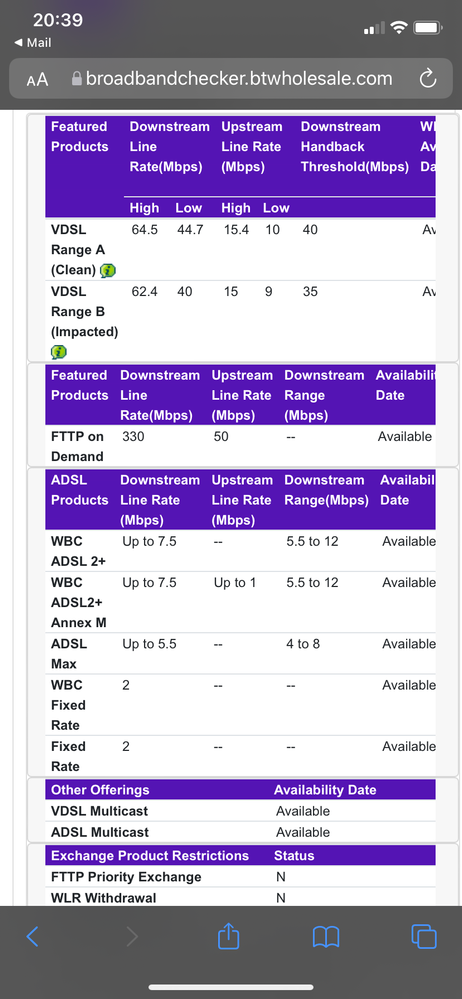The image size is (462, 999).
Task: Open the Bookmarks book icon
Action: click(x=326, y=936)
